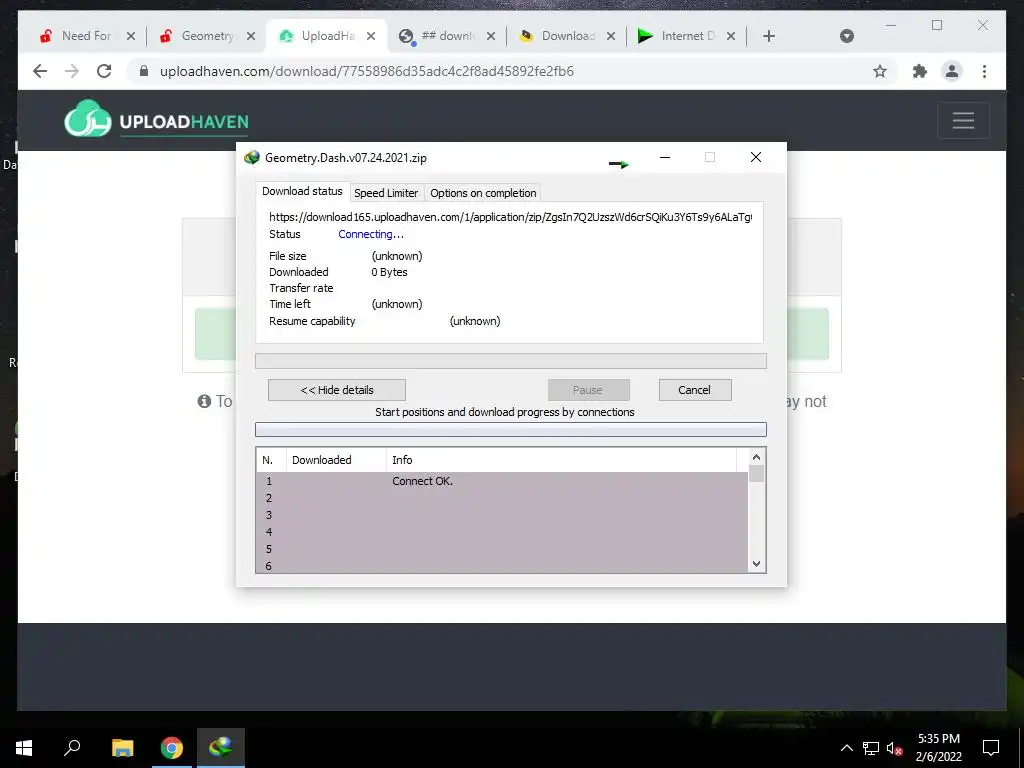Open the Chrome profile avatar
The height and width of the screenshot is (768, 1024).
pos(952,71)
